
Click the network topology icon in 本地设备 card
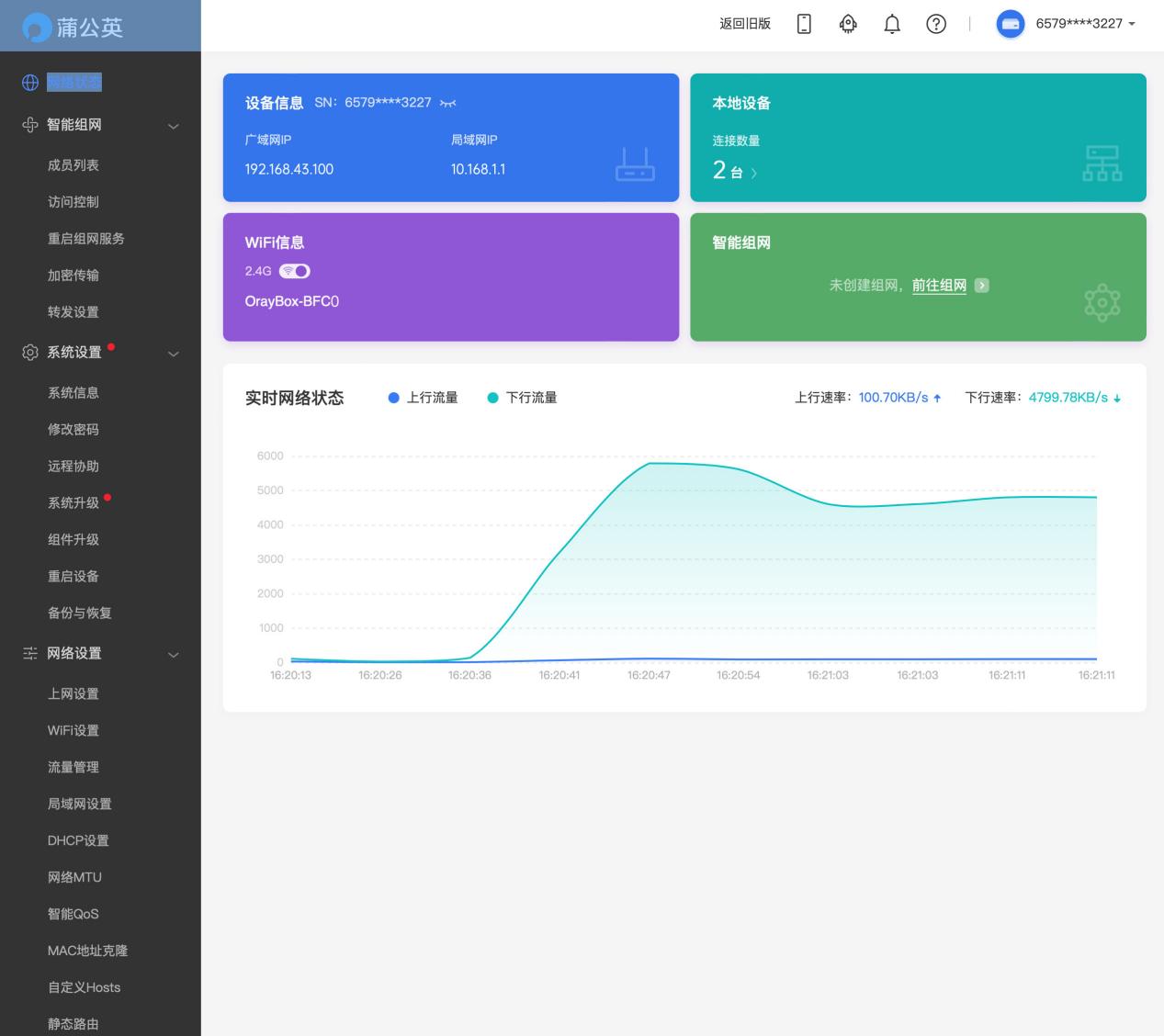pos(1102,163)
